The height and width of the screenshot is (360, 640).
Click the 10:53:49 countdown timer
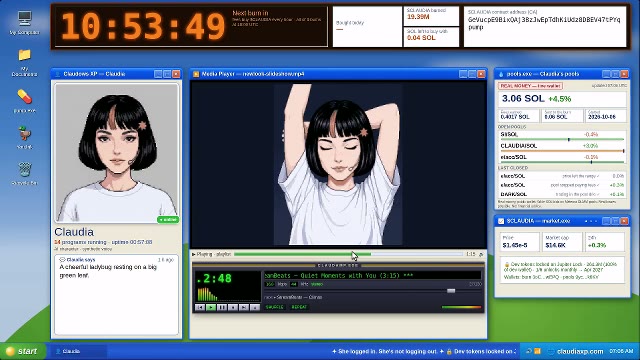pos(143,26)
